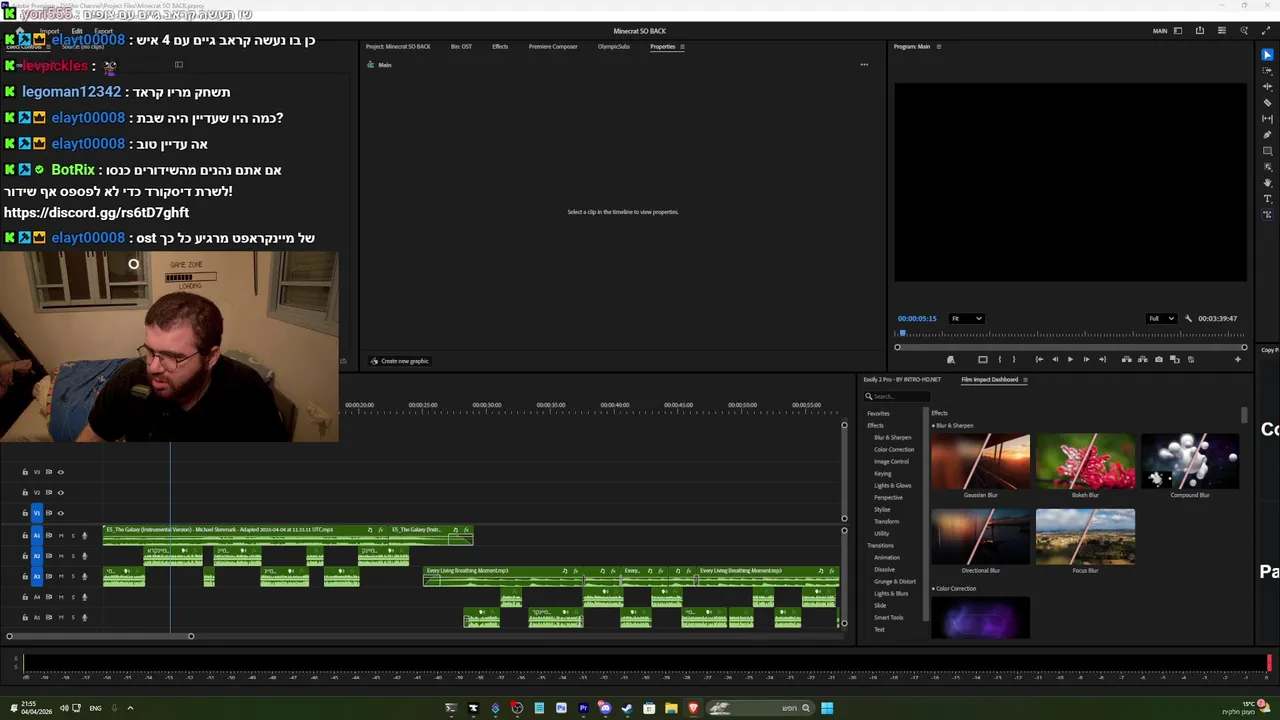Image resolution: width=1280 pixels, height=720 pixels.
Task: Open the Properties panel menu
Action: click(x=682, y=47)
